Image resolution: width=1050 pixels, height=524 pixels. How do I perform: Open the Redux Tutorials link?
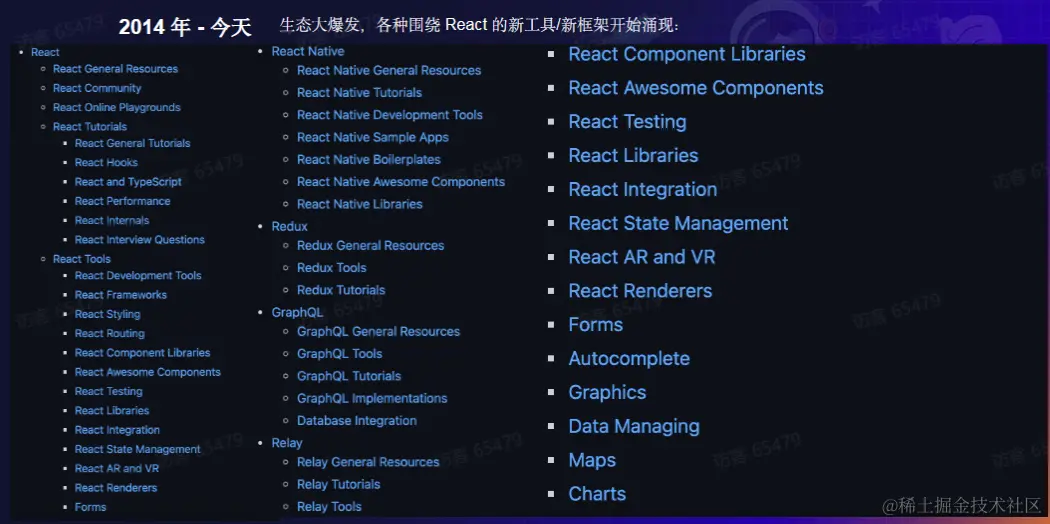[341, 290]
